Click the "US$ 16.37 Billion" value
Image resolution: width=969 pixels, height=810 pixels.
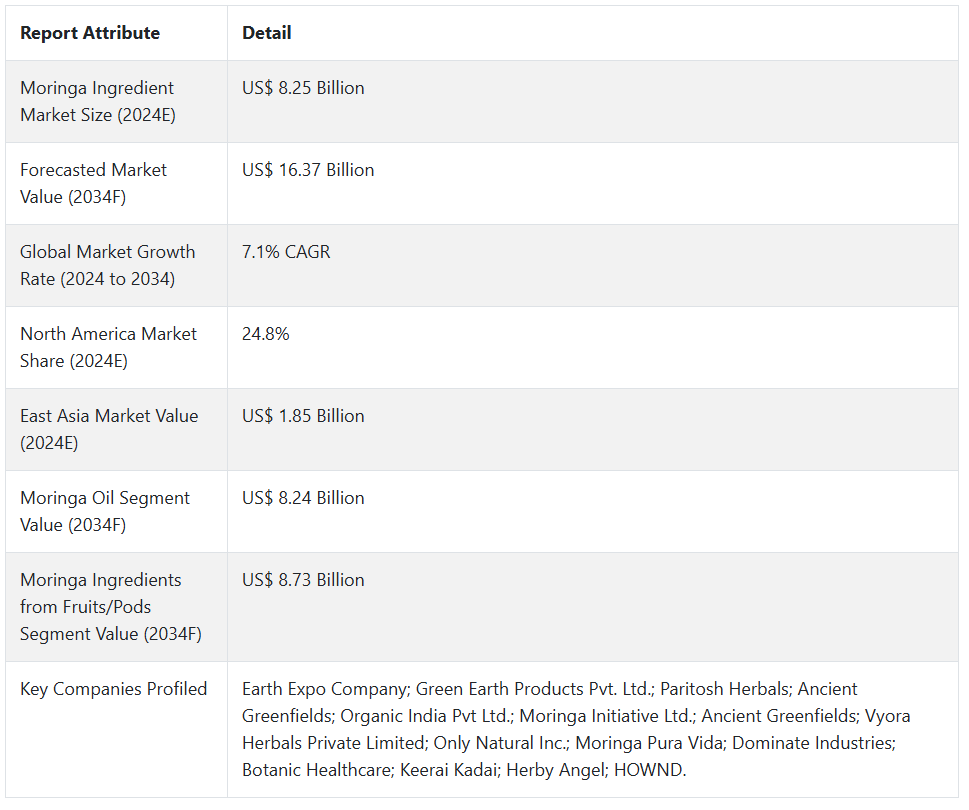point(308,170)
